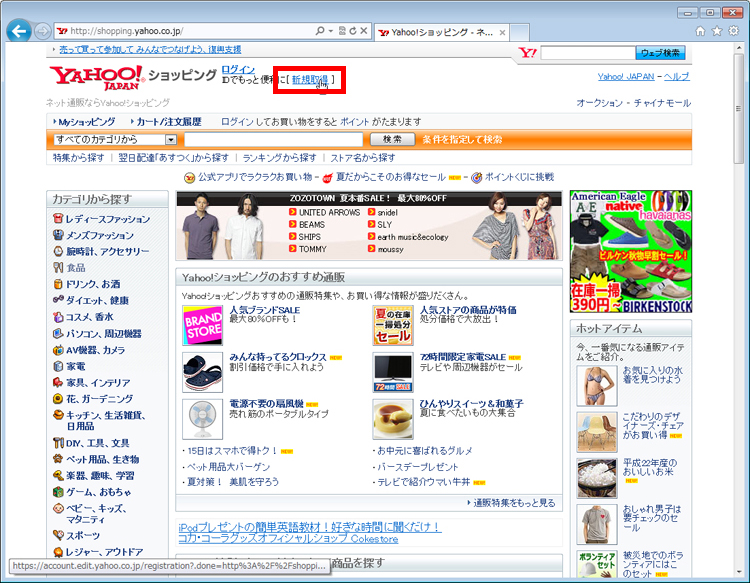Open address bar search dropdown arrow
Viewport: 750px width, 583px height.
tap(331, 31)
